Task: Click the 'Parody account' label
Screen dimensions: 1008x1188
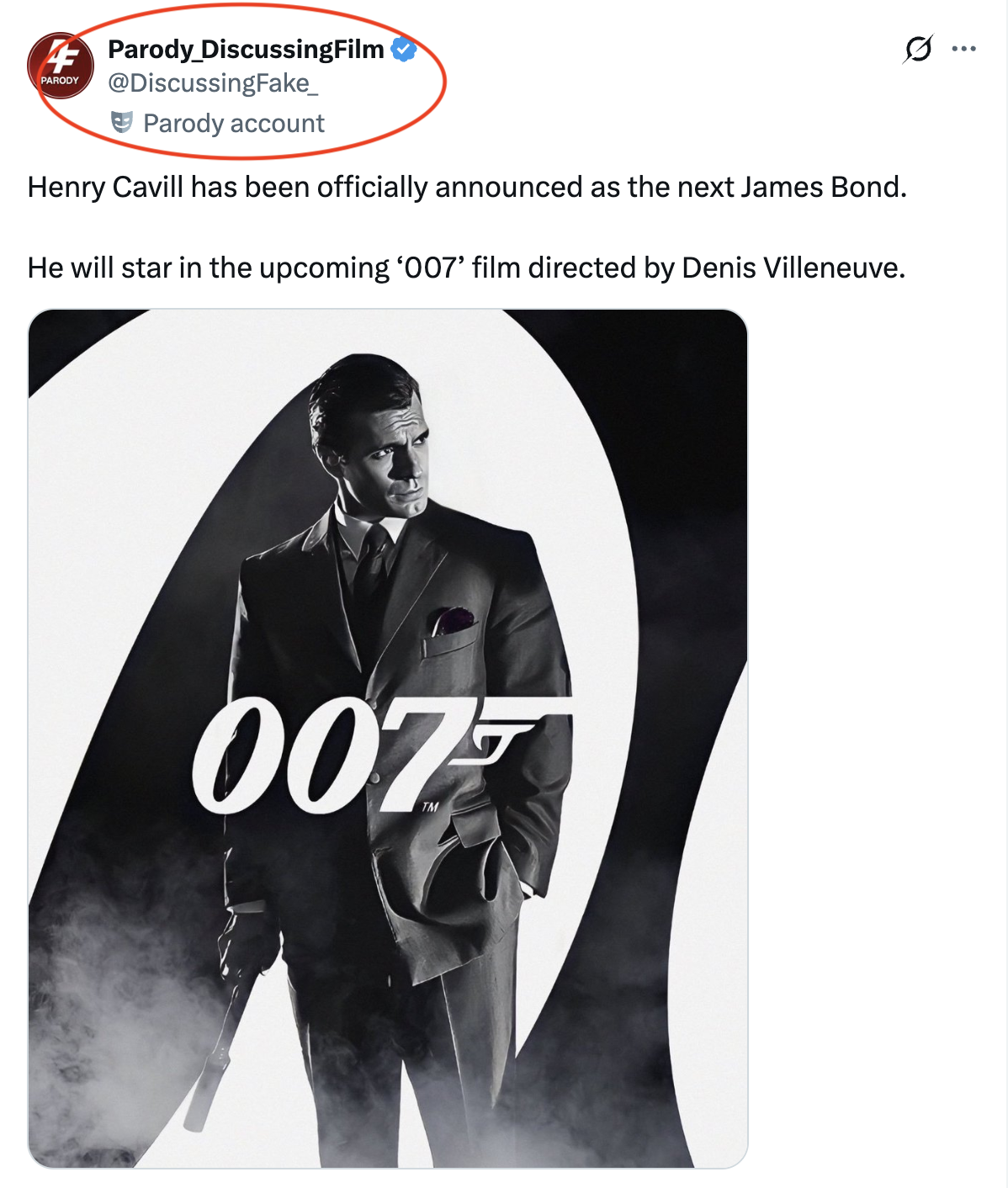Action: 234,124
